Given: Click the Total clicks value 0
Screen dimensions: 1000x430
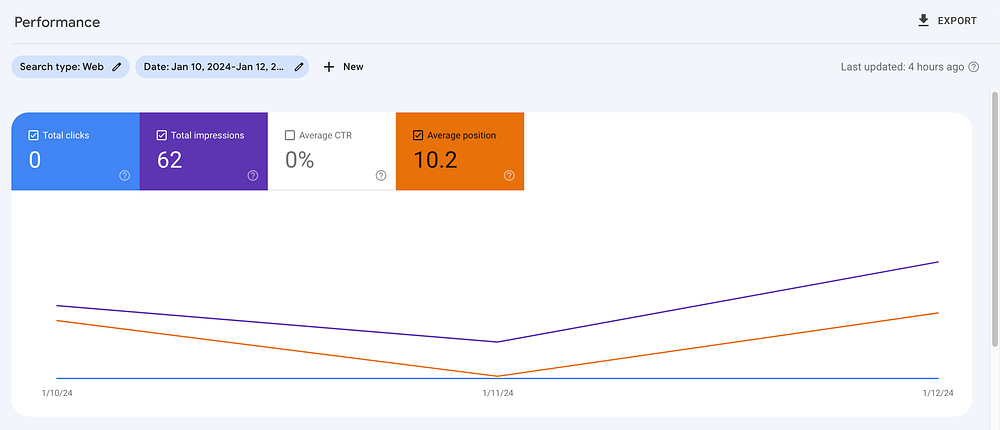Looking at the screenshot, I should click(x=34, y=160).
